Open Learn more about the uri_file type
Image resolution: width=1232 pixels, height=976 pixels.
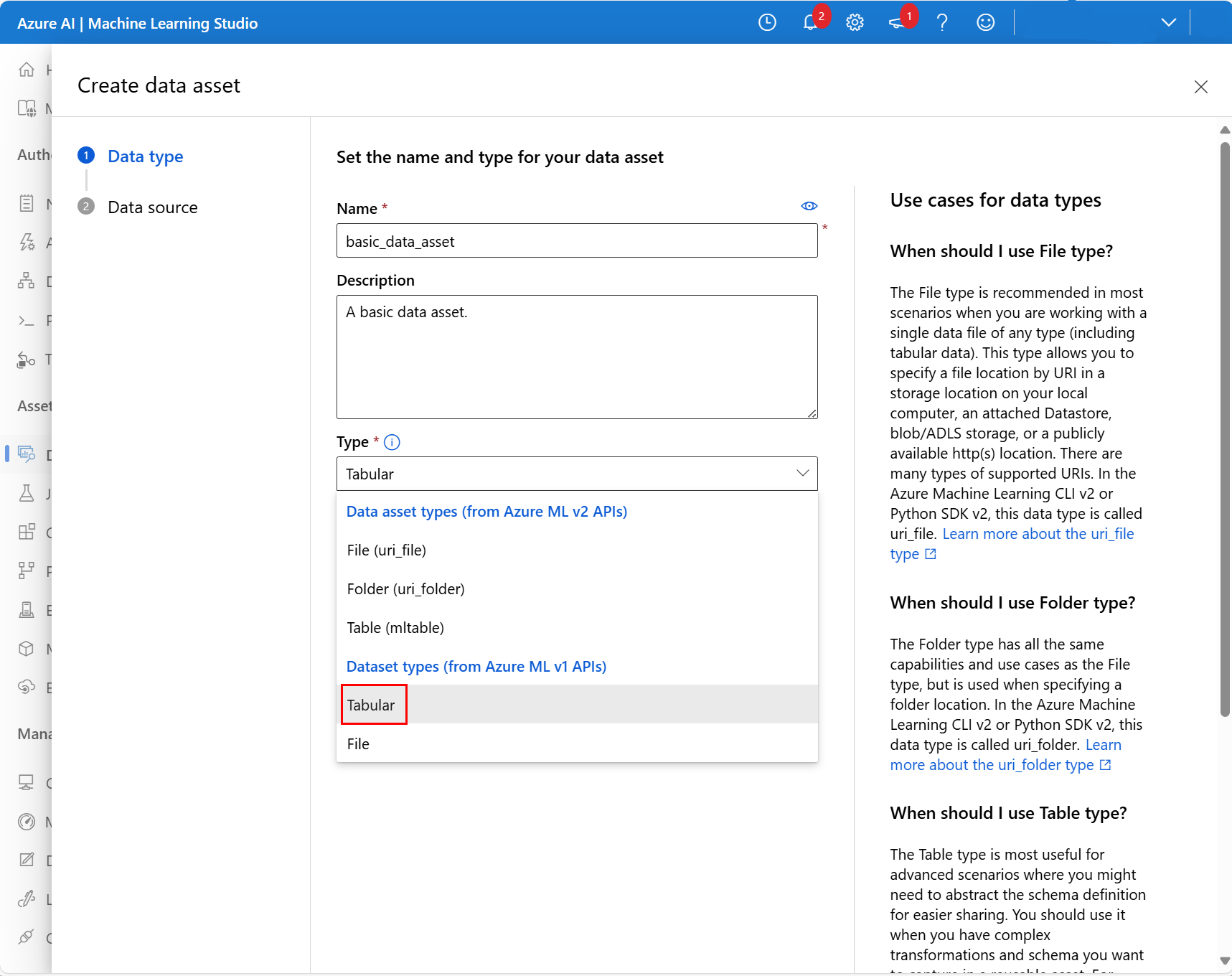pos(1038,533)
